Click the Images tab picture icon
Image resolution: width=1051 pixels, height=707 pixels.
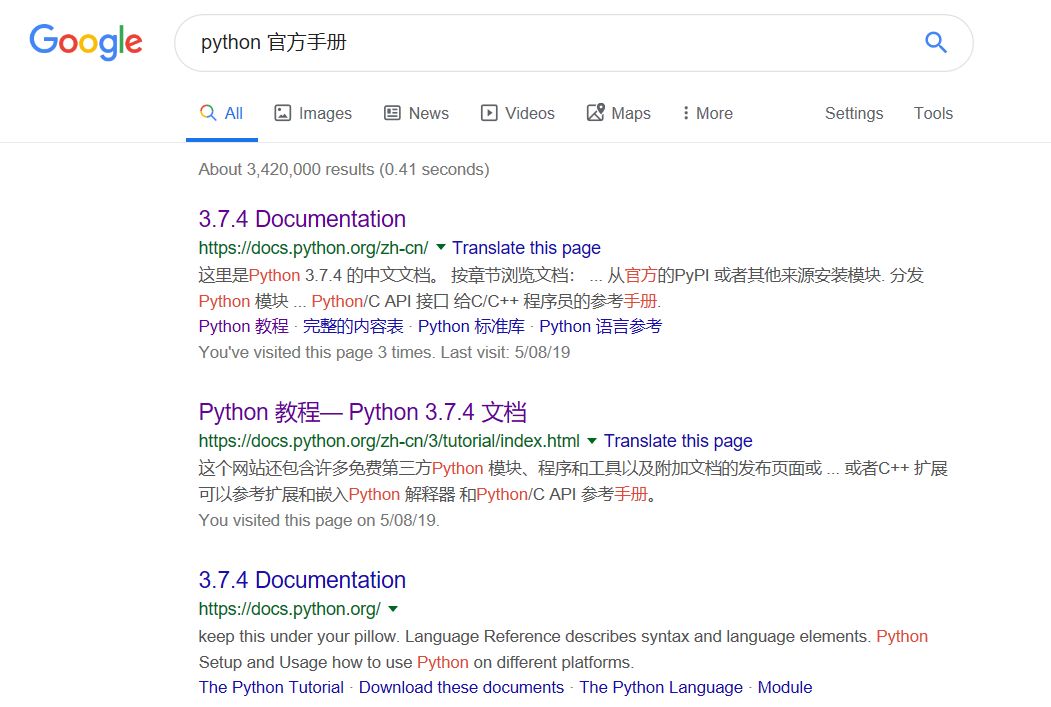coord(283,113)
